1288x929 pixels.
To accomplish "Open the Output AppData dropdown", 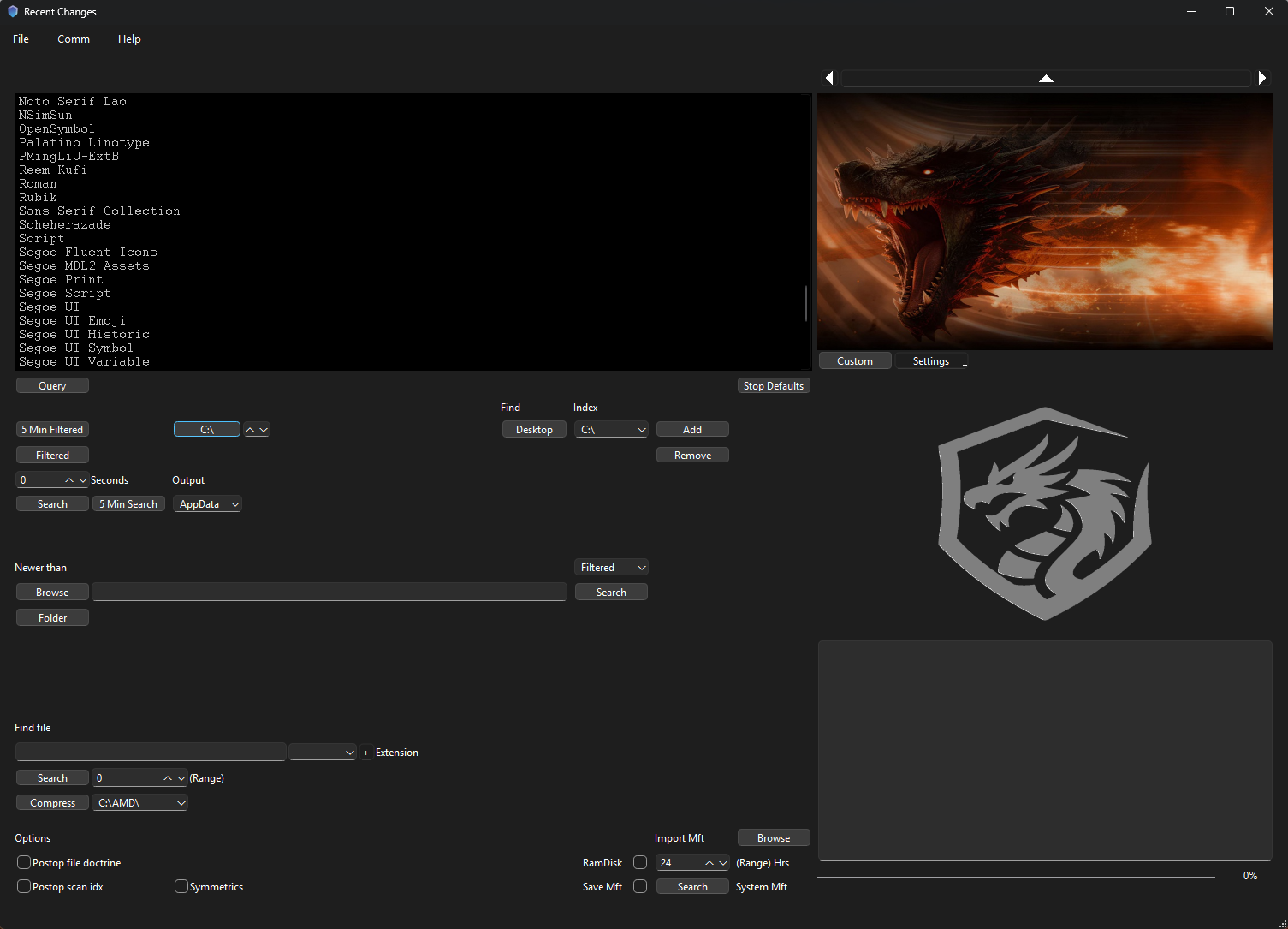I will pyautogui.click(x=207, y=504).
